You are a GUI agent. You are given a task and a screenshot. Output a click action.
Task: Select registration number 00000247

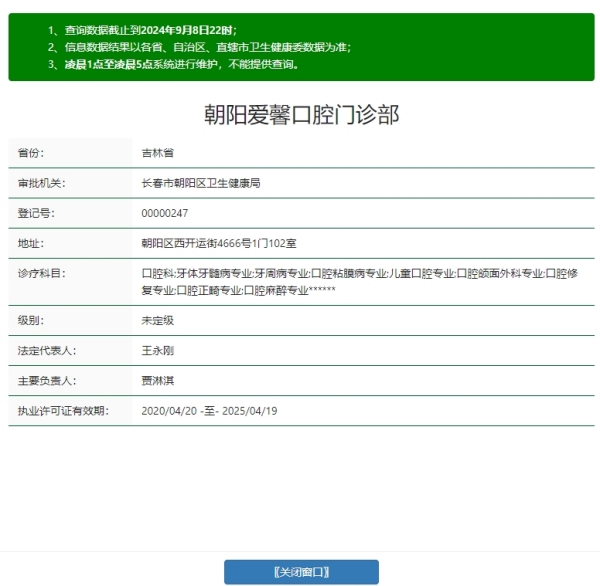coord(165,213)
